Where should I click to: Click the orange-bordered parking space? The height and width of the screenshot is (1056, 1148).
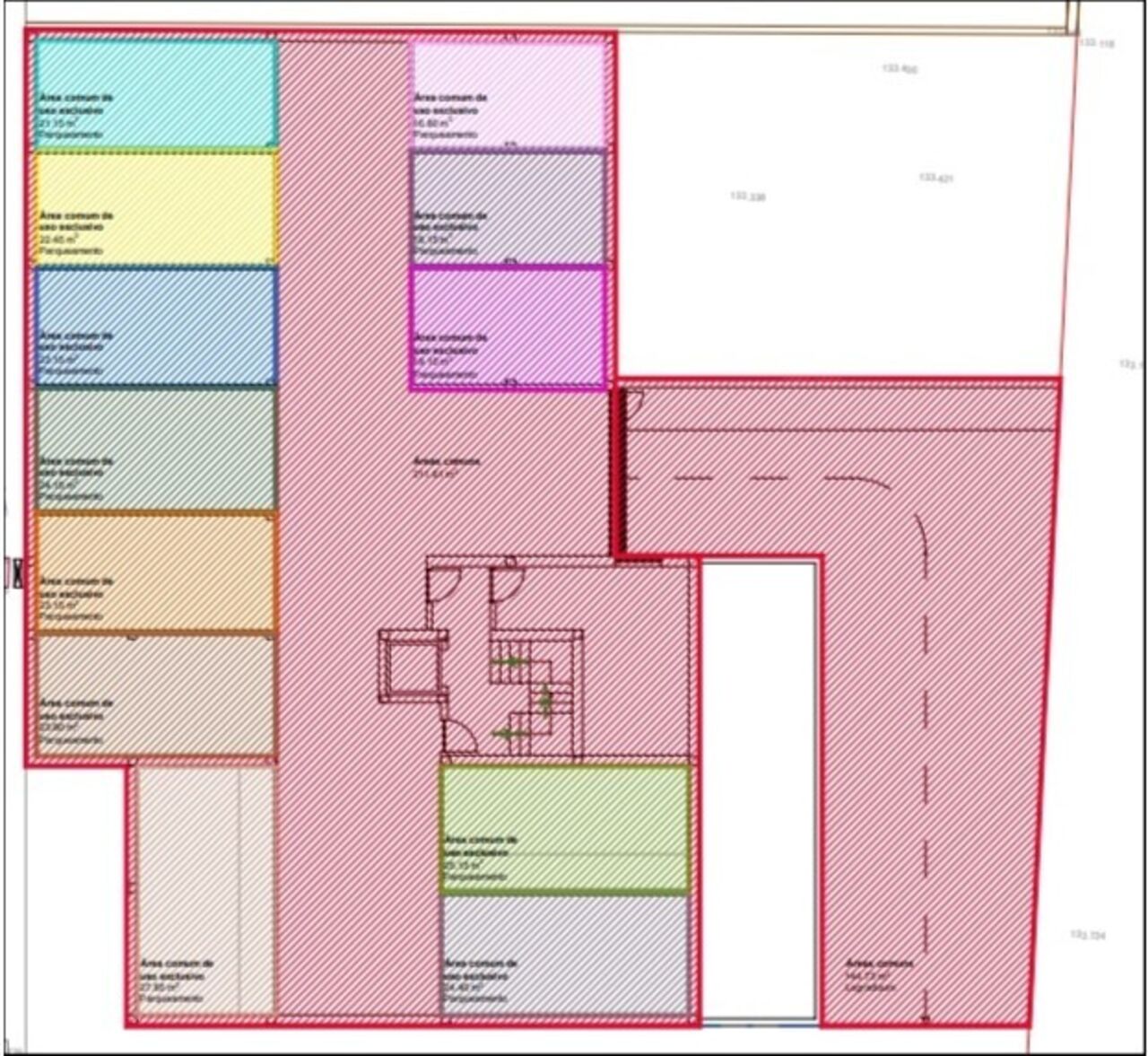(155, 572)
